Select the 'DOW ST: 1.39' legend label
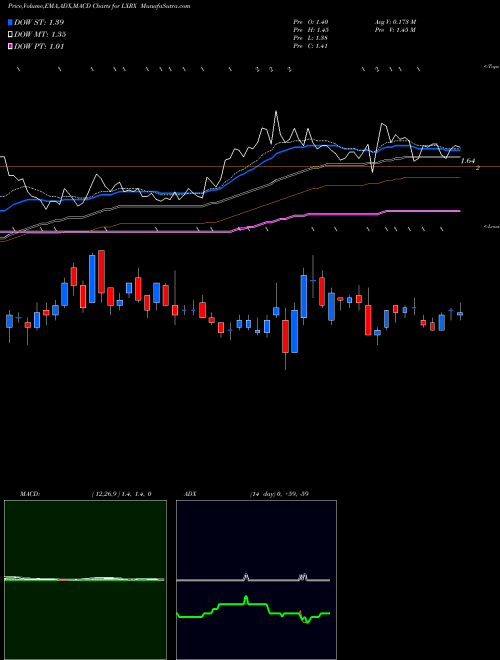 (39, 22)
